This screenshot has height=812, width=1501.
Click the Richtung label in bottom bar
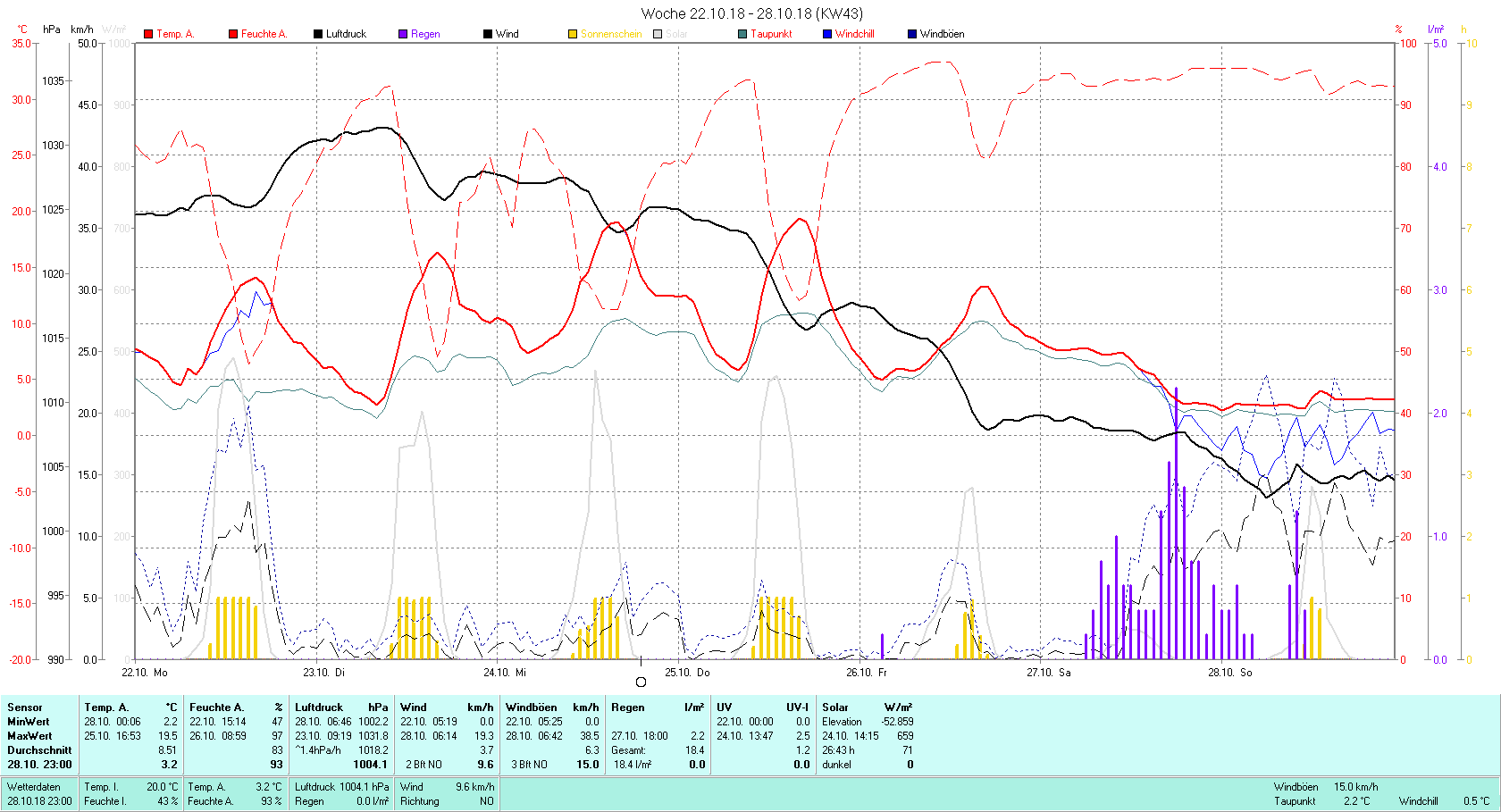[419, 801]
